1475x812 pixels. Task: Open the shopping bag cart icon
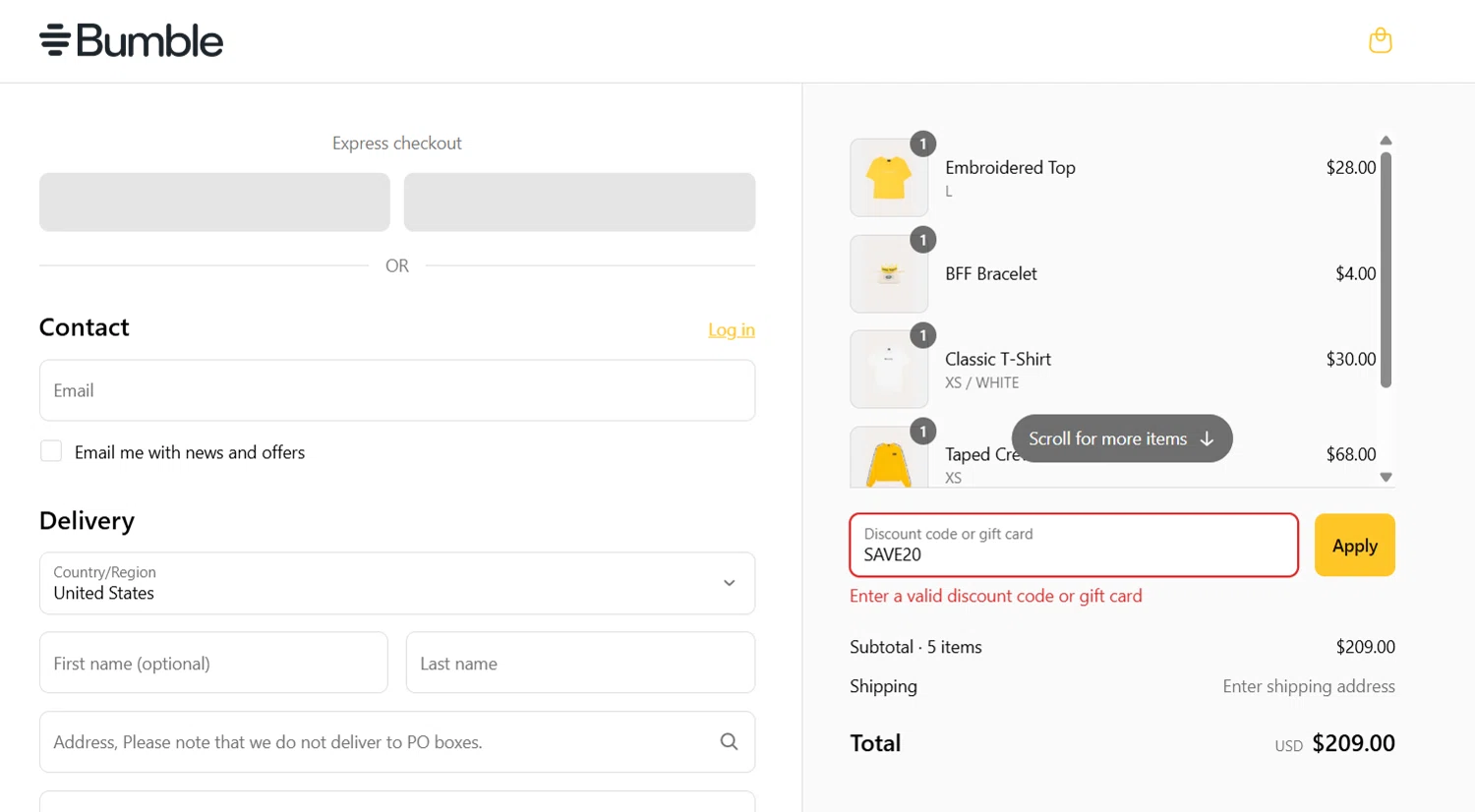coord(1380,40)
